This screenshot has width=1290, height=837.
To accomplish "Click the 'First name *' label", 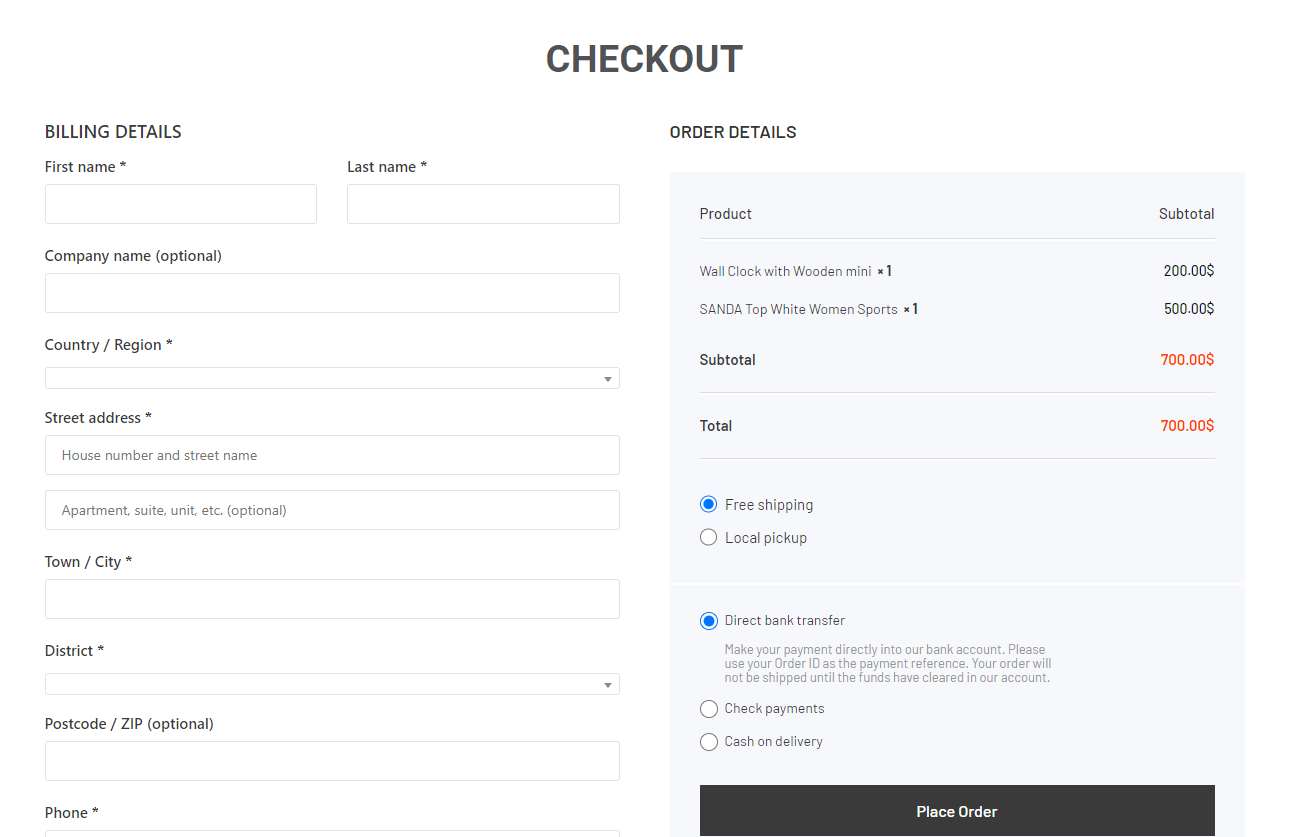I will tap(86, 167).
